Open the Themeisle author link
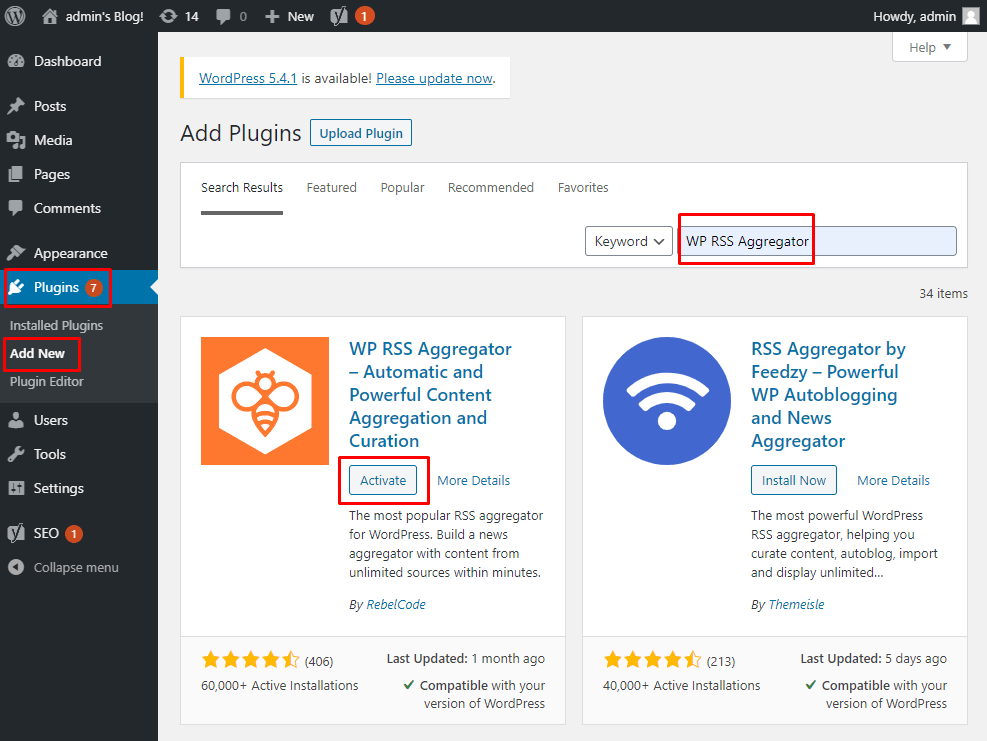 (x=796, y=604)
